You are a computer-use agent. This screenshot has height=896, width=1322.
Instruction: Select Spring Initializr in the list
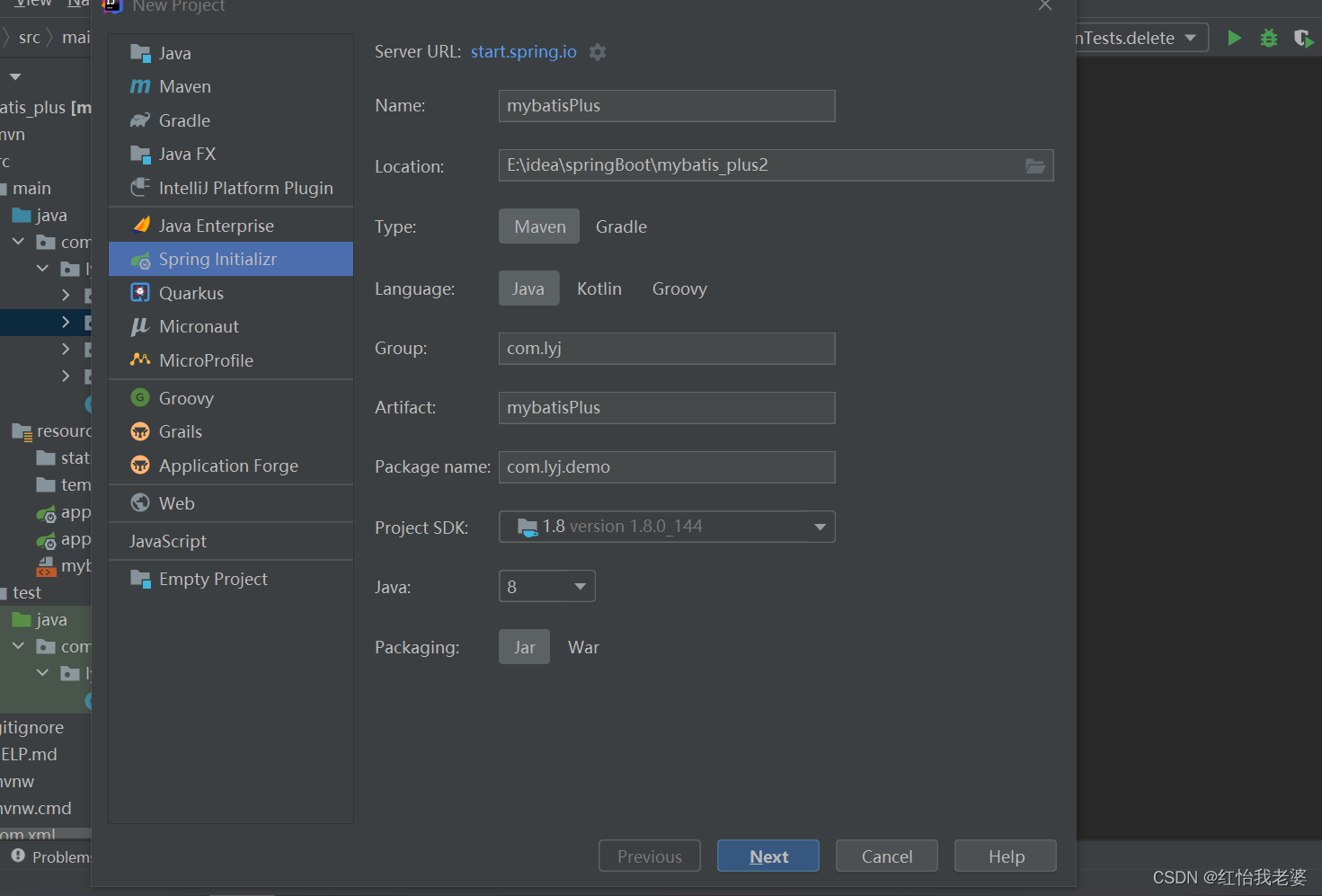point(231,259)
